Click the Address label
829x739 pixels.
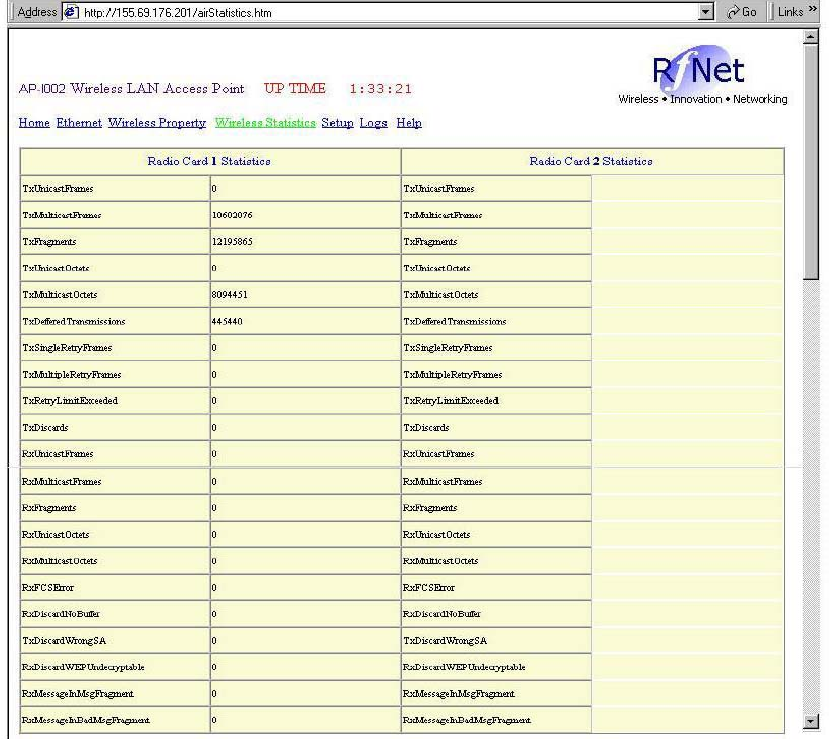37,12
